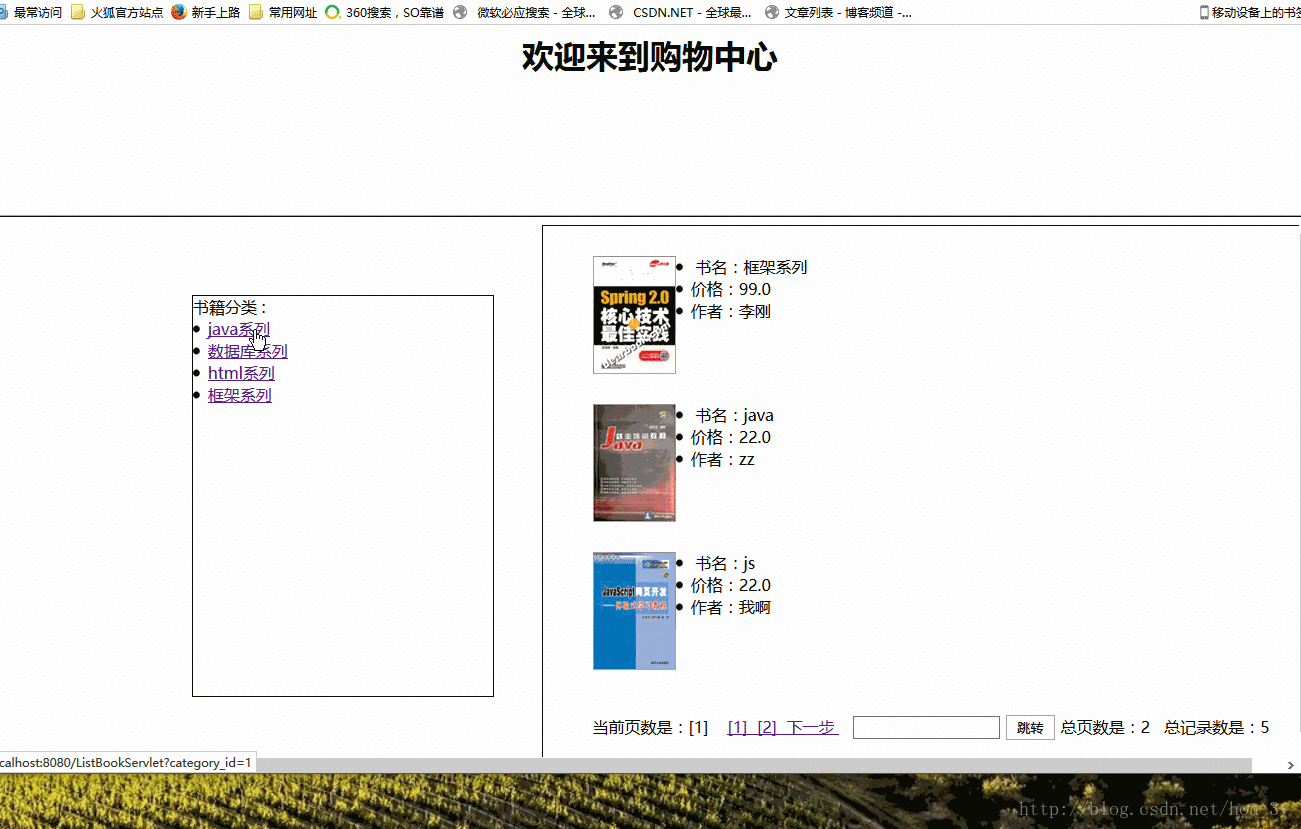Image resolution: width=1301 pixels, height=829 pixels.
Task: Click the Spring 2.0 book cover thumbnail
Action: click(634, 315)
